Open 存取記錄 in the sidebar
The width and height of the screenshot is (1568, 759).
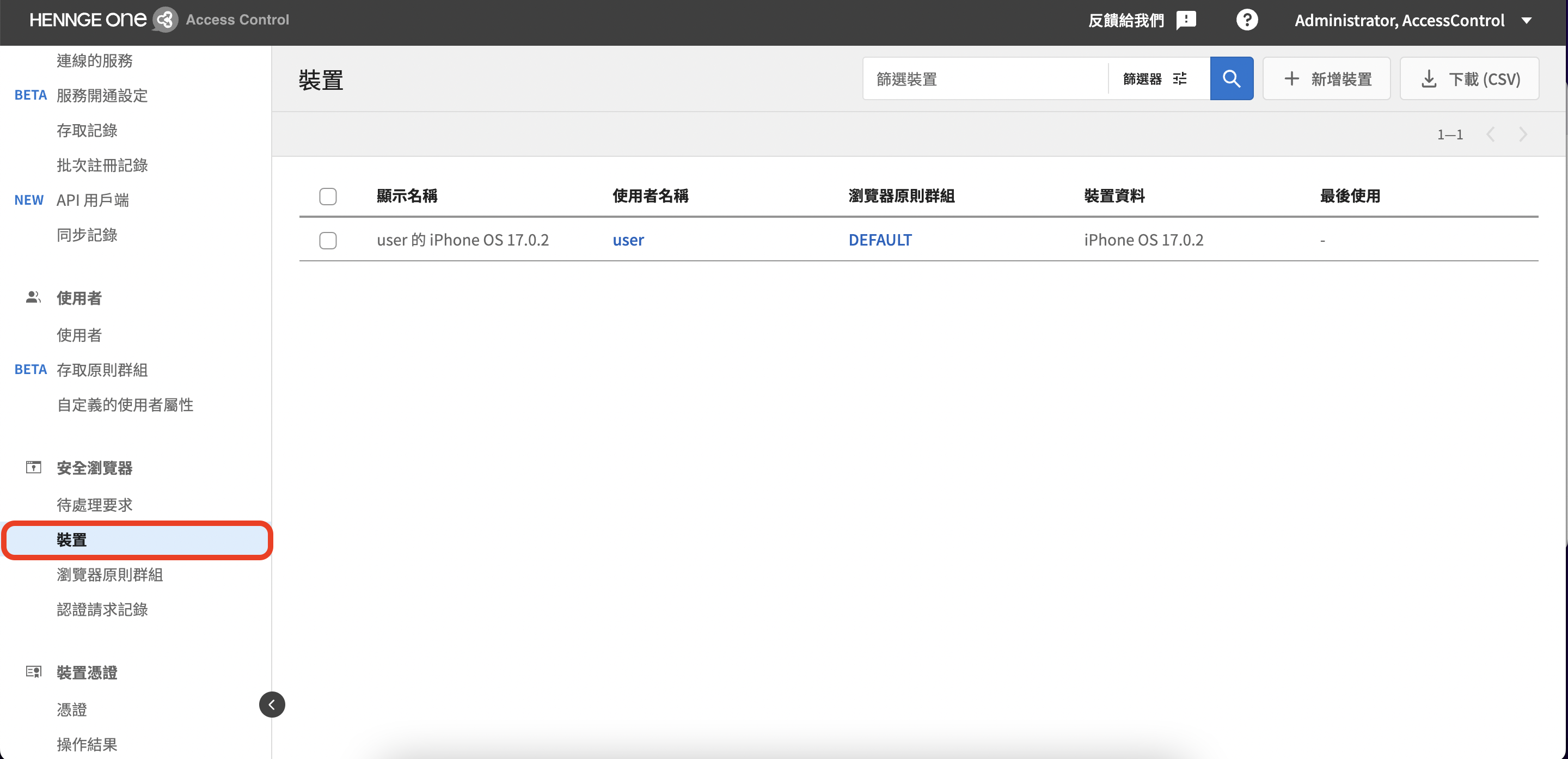coord(87,130)
